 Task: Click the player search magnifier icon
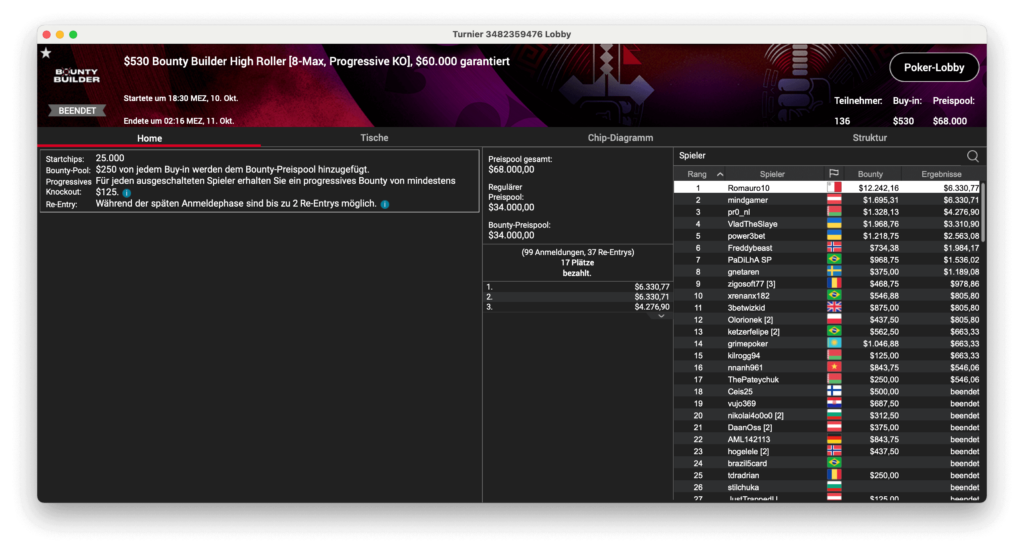pyautogui.click(x=972, y=156)
